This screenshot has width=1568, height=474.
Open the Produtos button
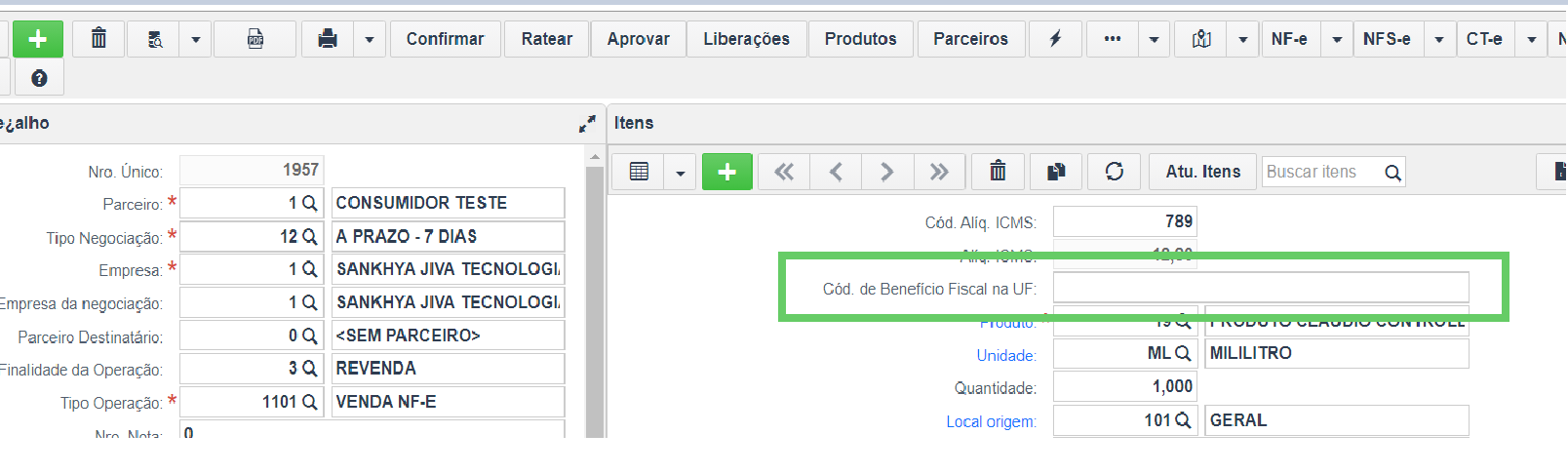(861, 39)
